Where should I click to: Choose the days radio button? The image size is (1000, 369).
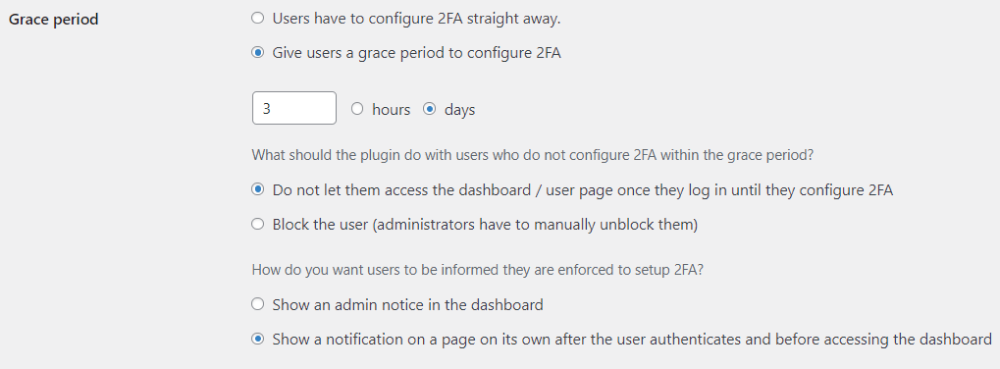point(429,109)
